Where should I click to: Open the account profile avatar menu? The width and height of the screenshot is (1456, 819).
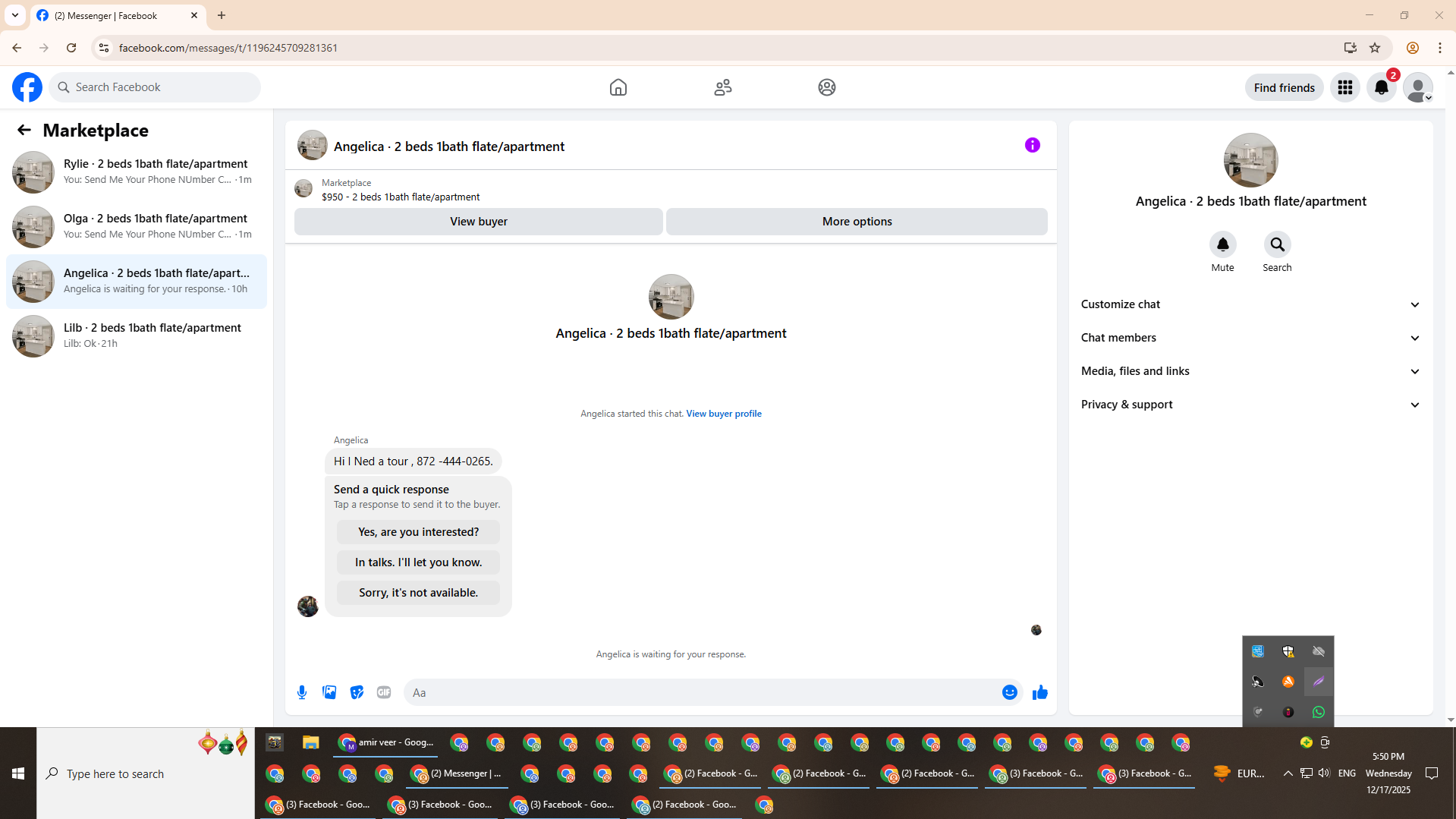(1418, 87)
